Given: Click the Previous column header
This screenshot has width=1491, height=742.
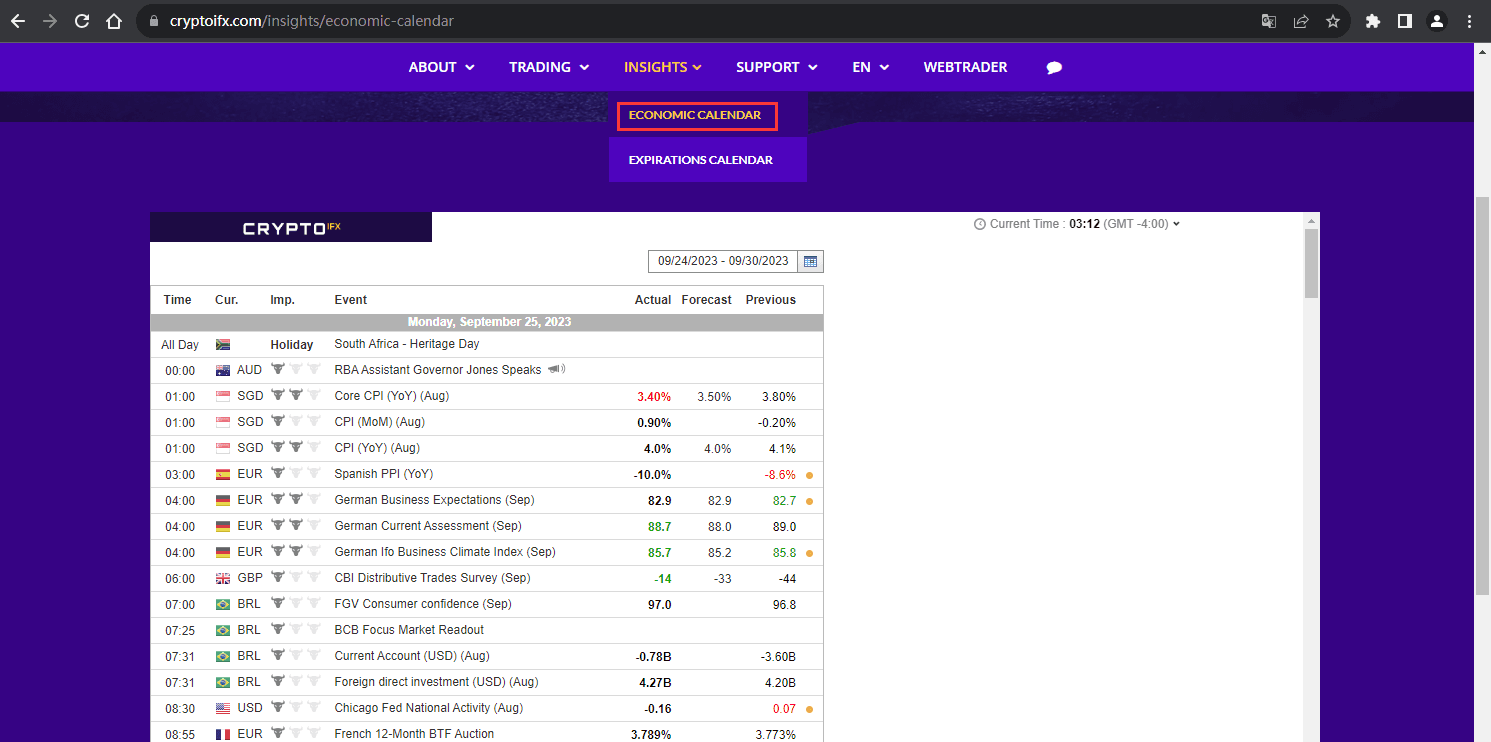Looking at the screenshot, I should tap(771, 300).
